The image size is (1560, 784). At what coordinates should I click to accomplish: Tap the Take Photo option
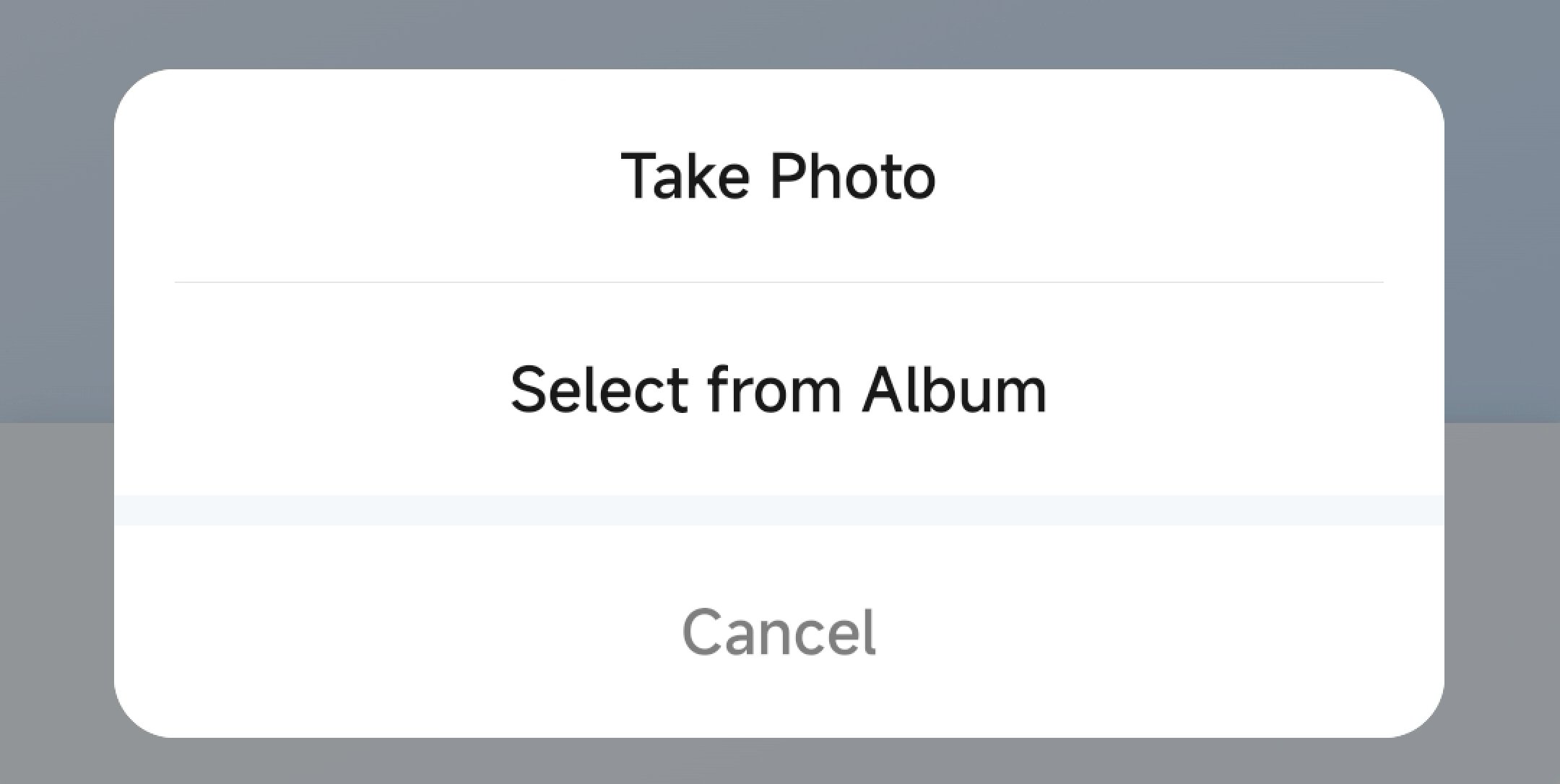coord(779,176)
